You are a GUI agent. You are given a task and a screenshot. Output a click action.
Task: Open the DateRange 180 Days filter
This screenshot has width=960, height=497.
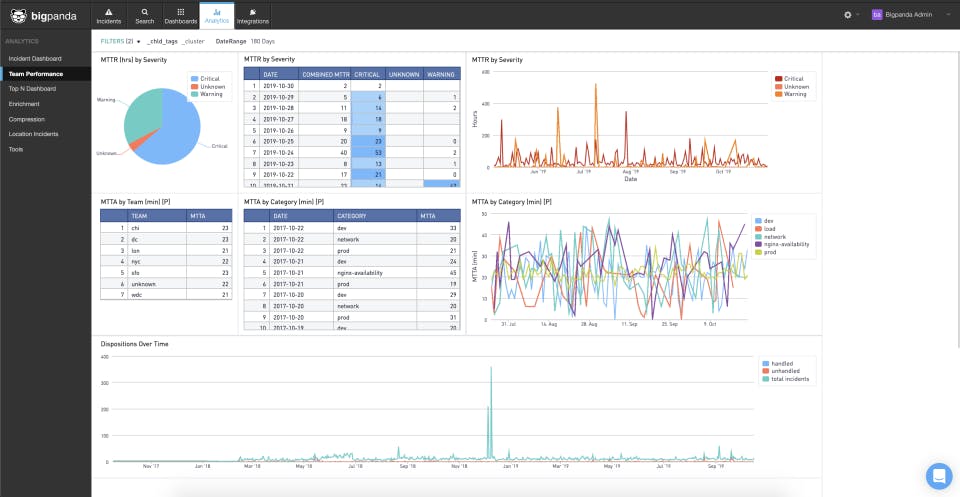(245, 42)
